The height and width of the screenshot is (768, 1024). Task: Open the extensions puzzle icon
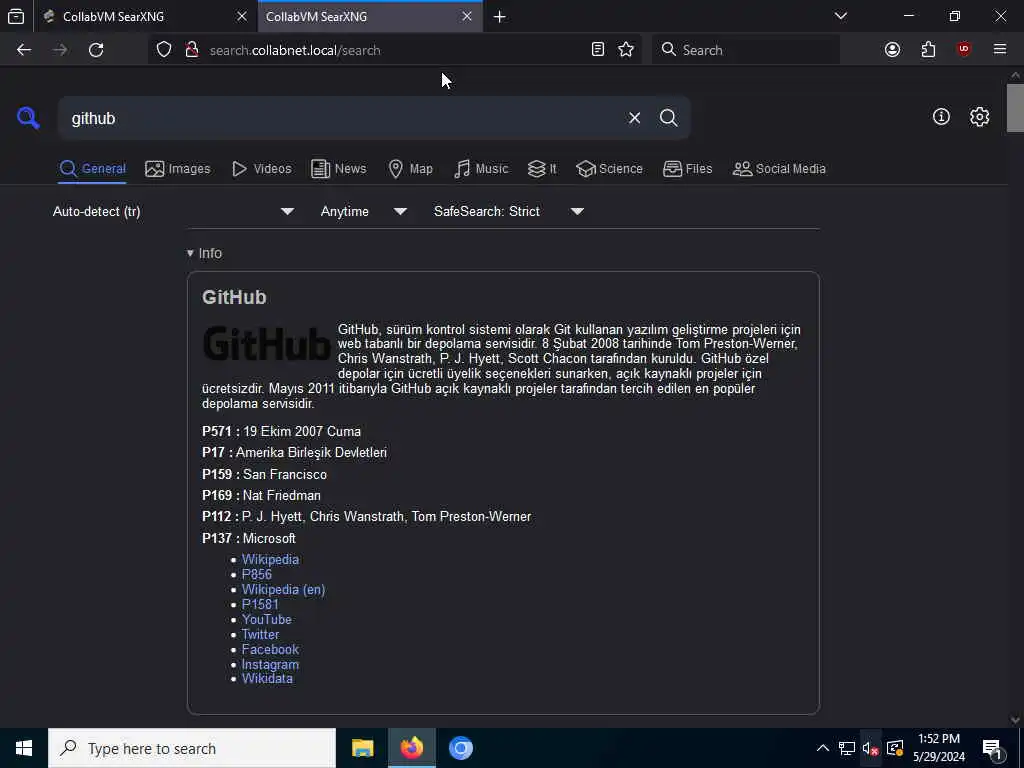928,50
